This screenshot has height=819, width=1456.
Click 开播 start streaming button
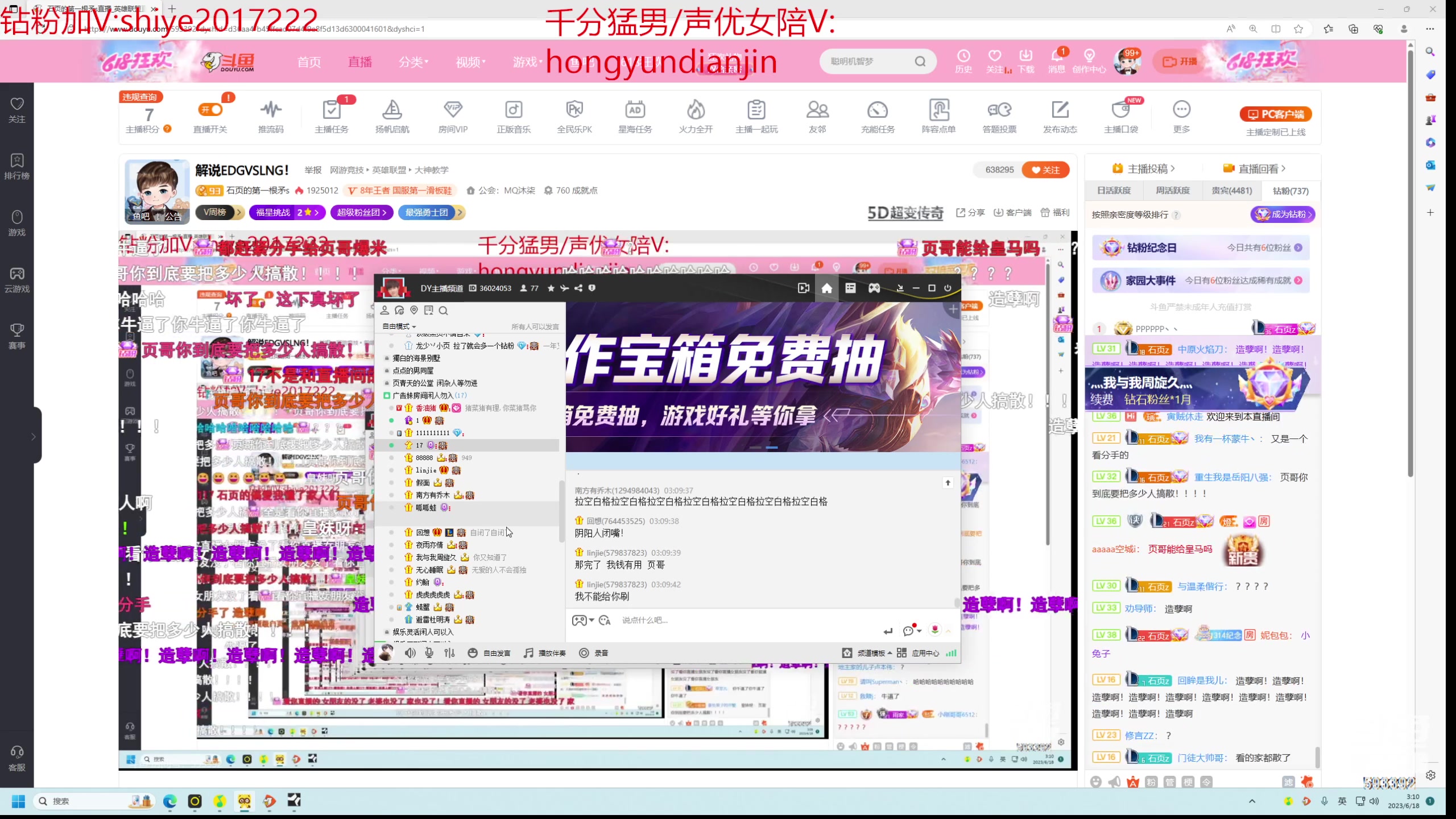tap(1180, 61)
